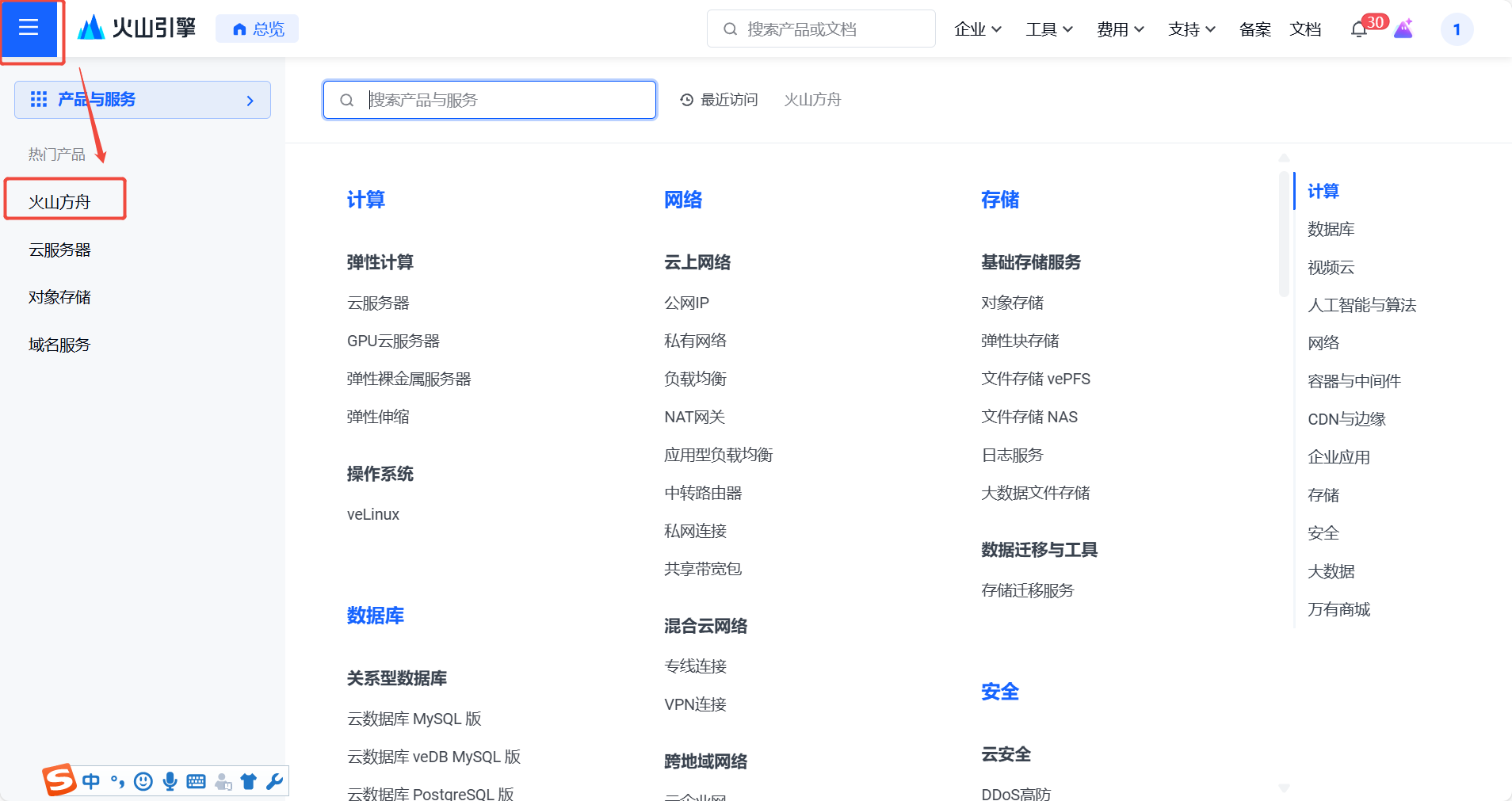Screen dimensions: 1512x801
Task: Open 日志服务 product
Action: coord(1013,455)
